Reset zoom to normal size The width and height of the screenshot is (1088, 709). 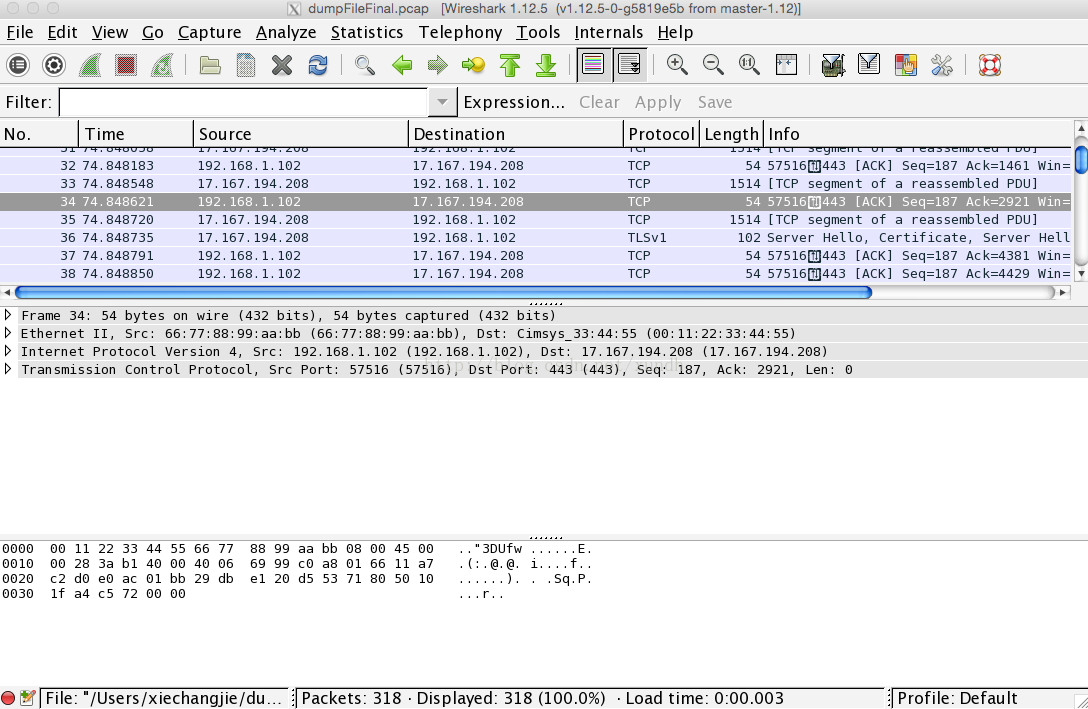(x=749, y=65)
